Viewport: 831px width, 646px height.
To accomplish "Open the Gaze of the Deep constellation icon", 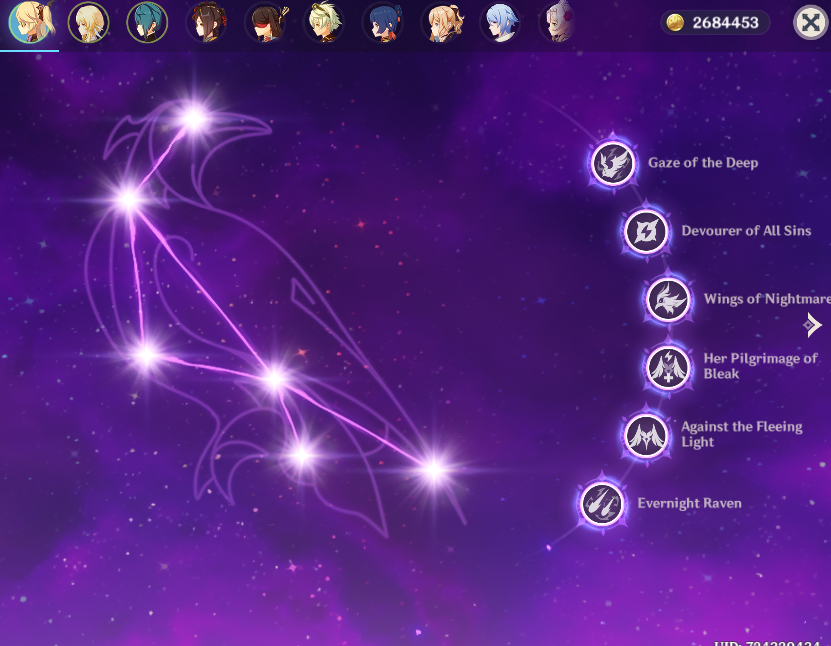I will coord(613,163).
